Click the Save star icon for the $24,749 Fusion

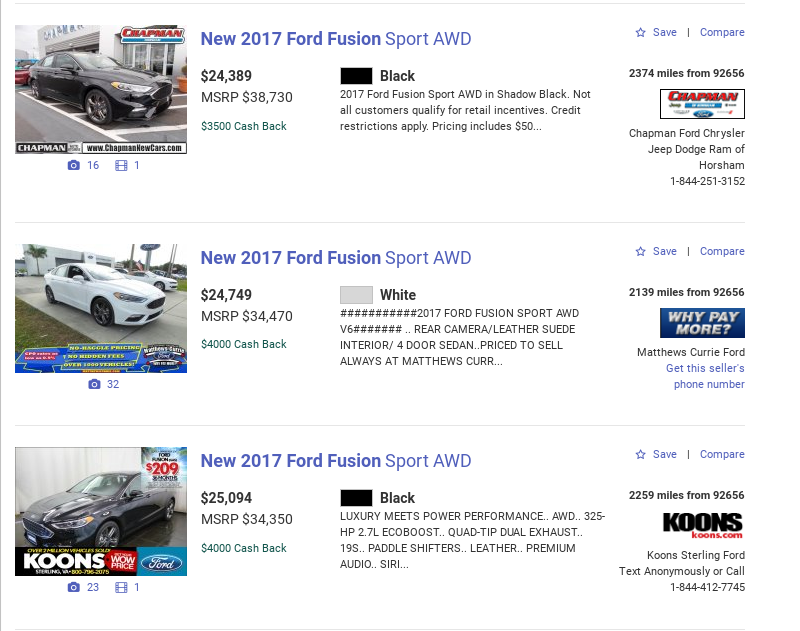[x=640, y=251]
